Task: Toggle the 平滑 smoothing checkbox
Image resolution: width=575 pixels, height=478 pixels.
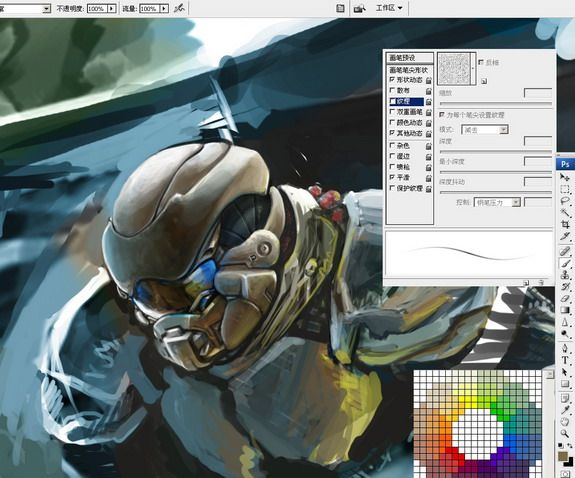Action: coord(392,178)
